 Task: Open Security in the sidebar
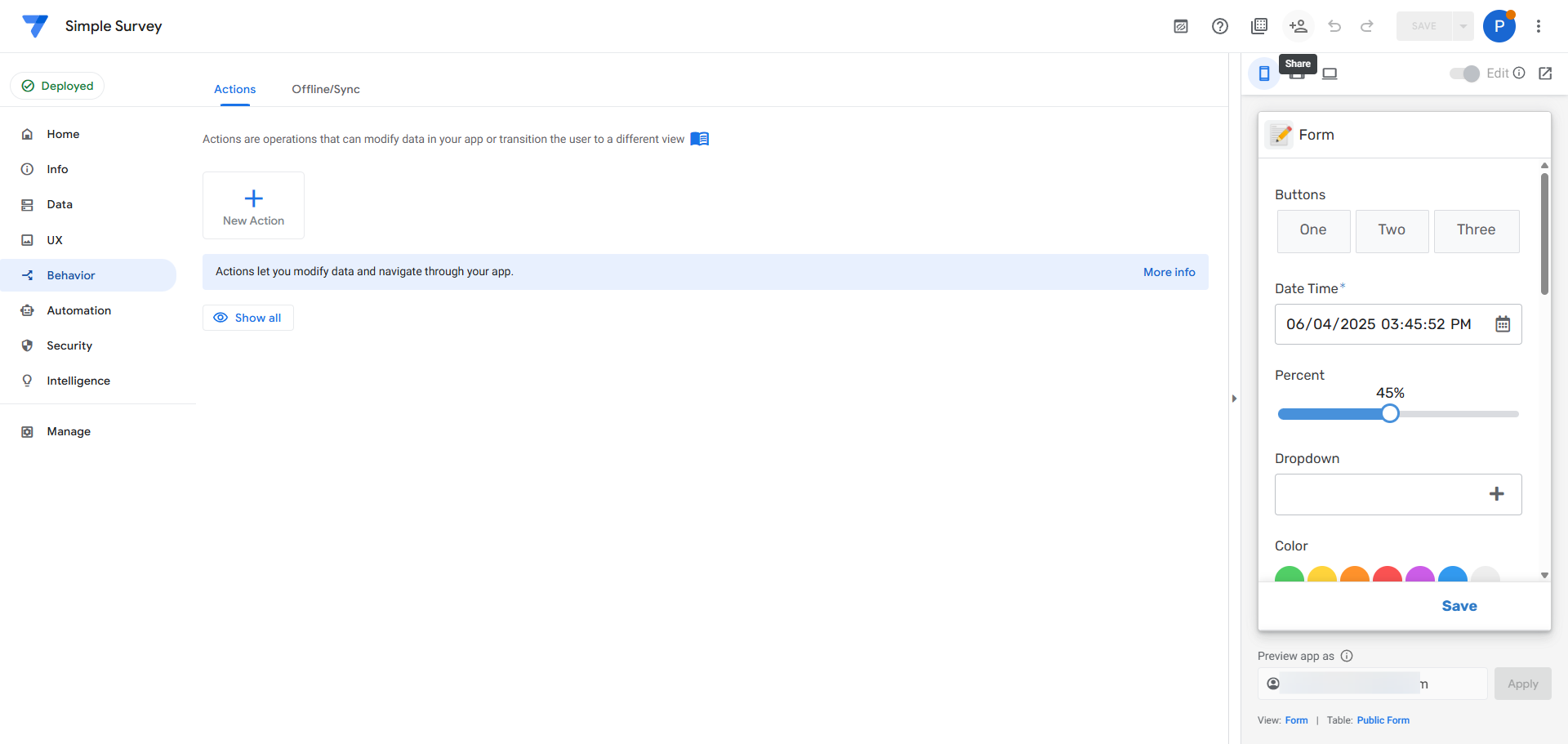tap(88, 345)
